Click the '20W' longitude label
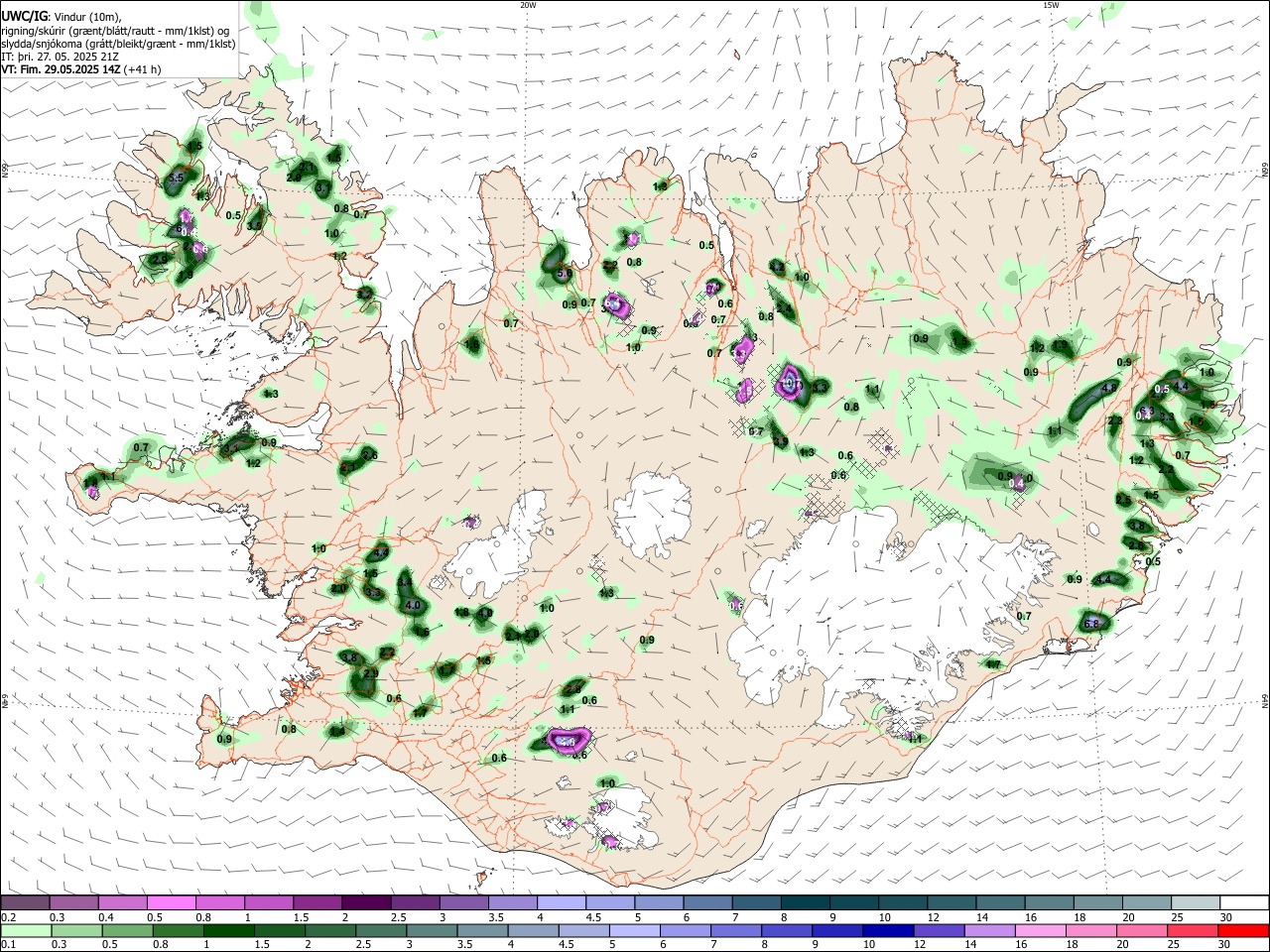The image size is (1270, 952). pyautogui.click(x=528, y=5)
